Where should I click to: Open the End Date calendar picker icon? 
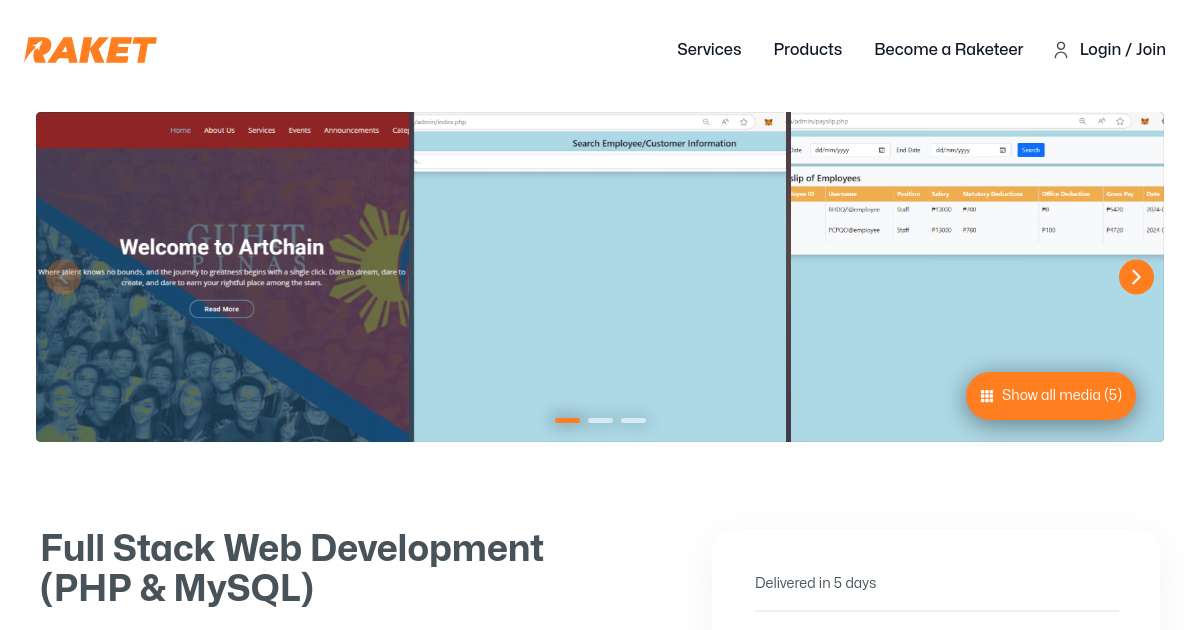pos(1003,150)
